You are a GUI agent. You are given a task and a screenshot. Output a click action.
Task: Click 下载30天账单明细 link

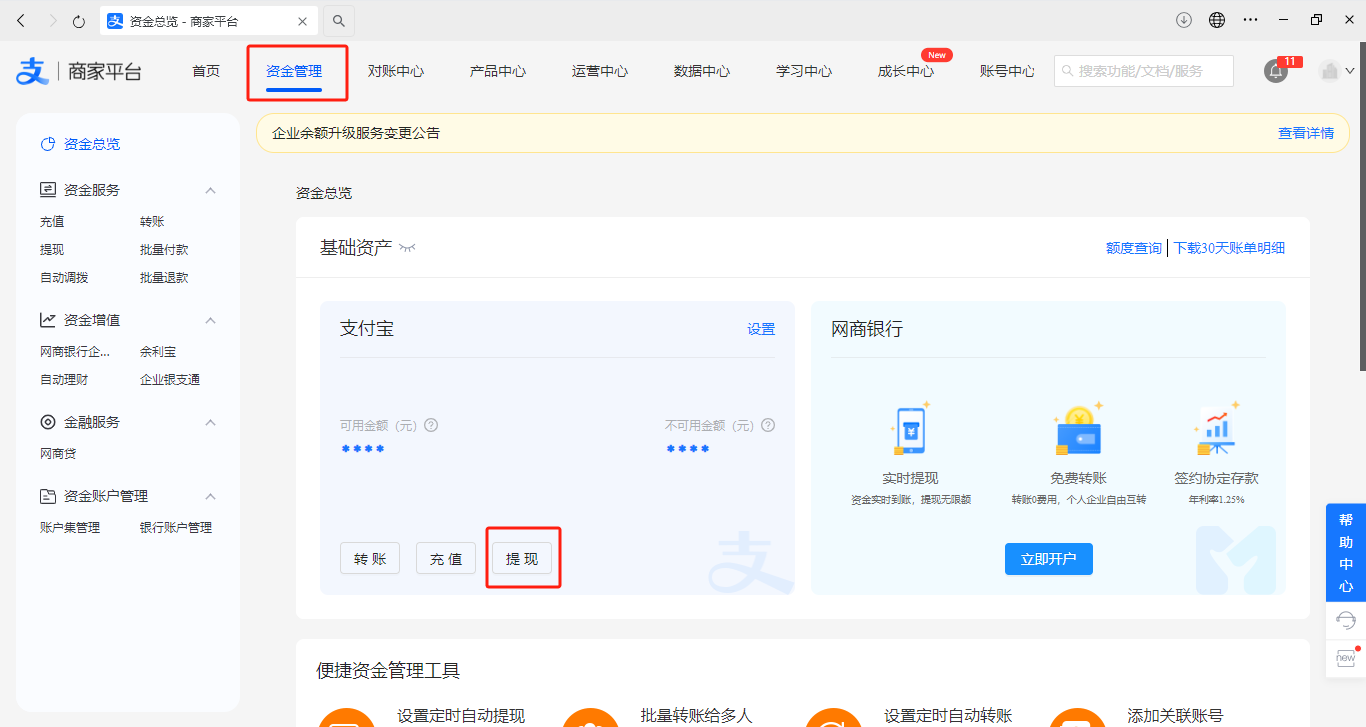point(1229,248)
